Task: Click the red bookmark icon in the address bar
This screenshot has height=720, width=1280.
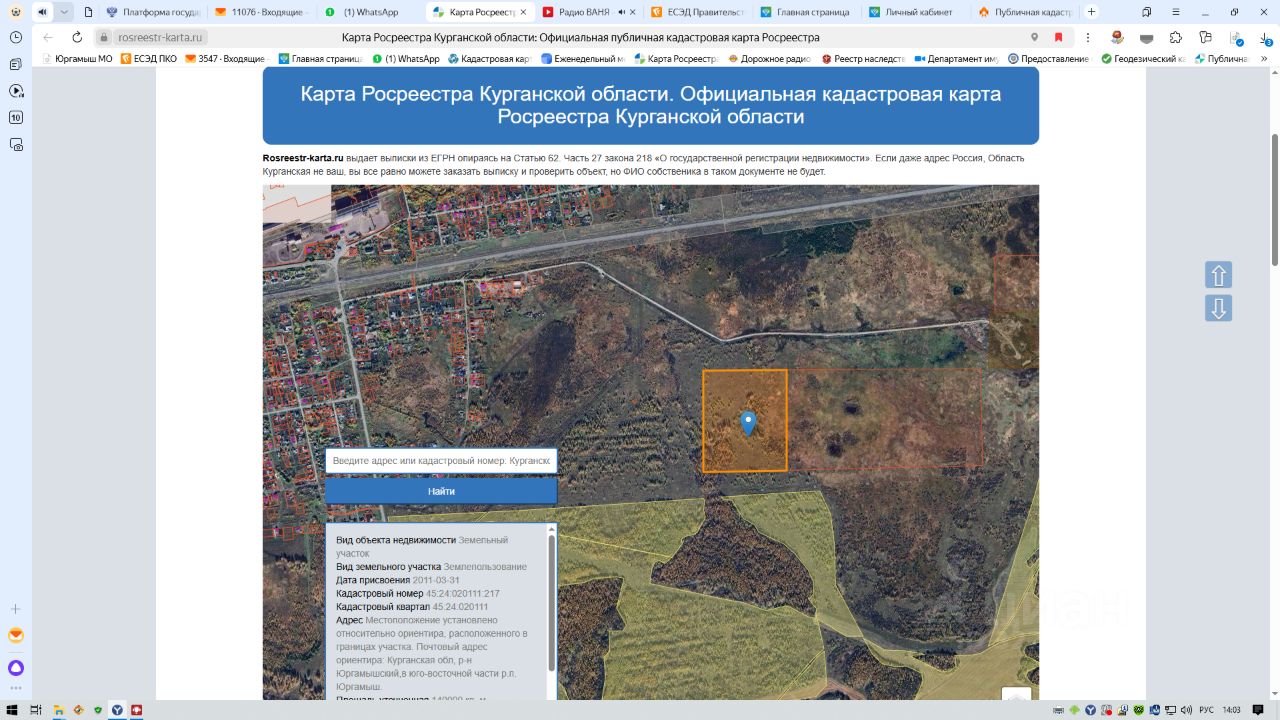Action: 1058,37
